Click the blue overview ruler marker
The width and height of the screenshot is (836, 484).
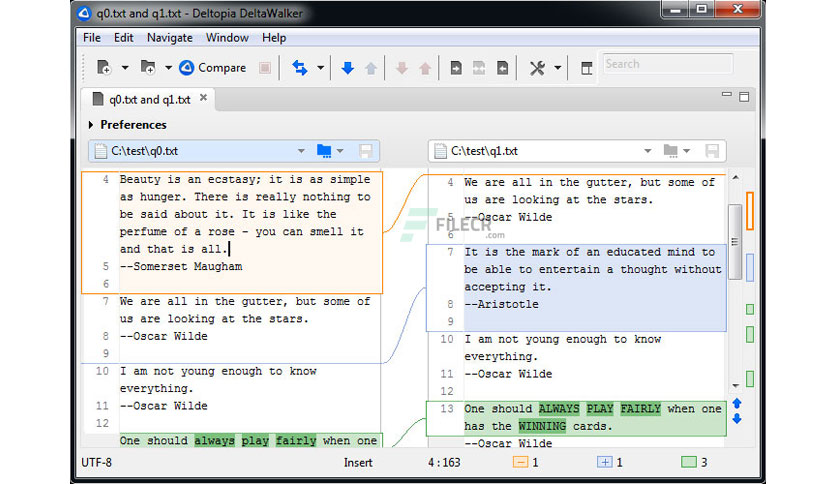coord(750,267)
